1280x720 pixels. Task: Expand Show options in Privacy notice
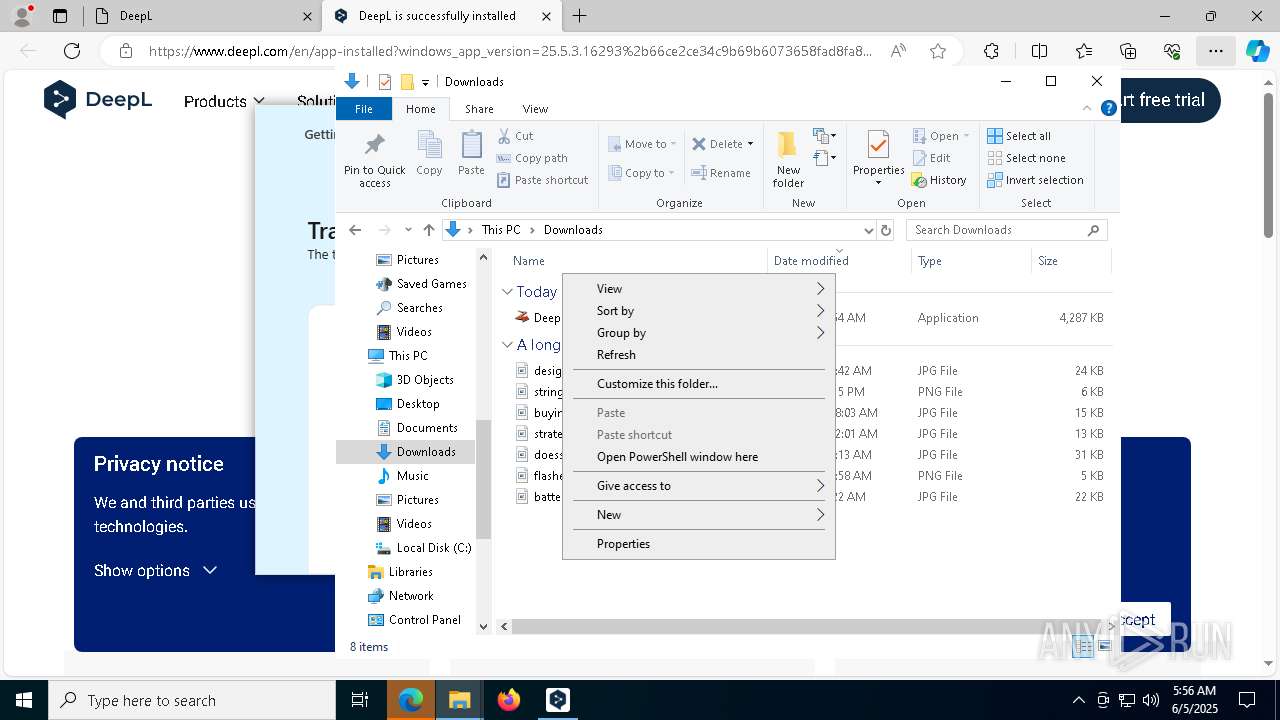pyautogui.click(x=155, y=570)
